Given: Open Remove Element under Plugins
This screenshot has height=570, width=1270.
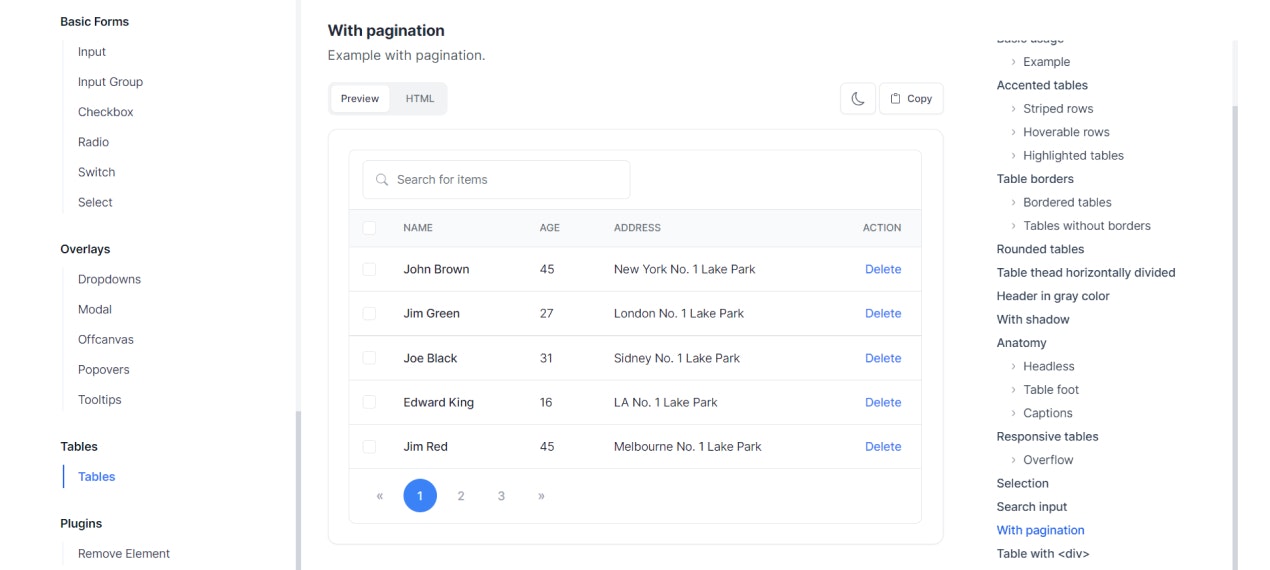Looking at the screenshot, I should tap(124, 553).
